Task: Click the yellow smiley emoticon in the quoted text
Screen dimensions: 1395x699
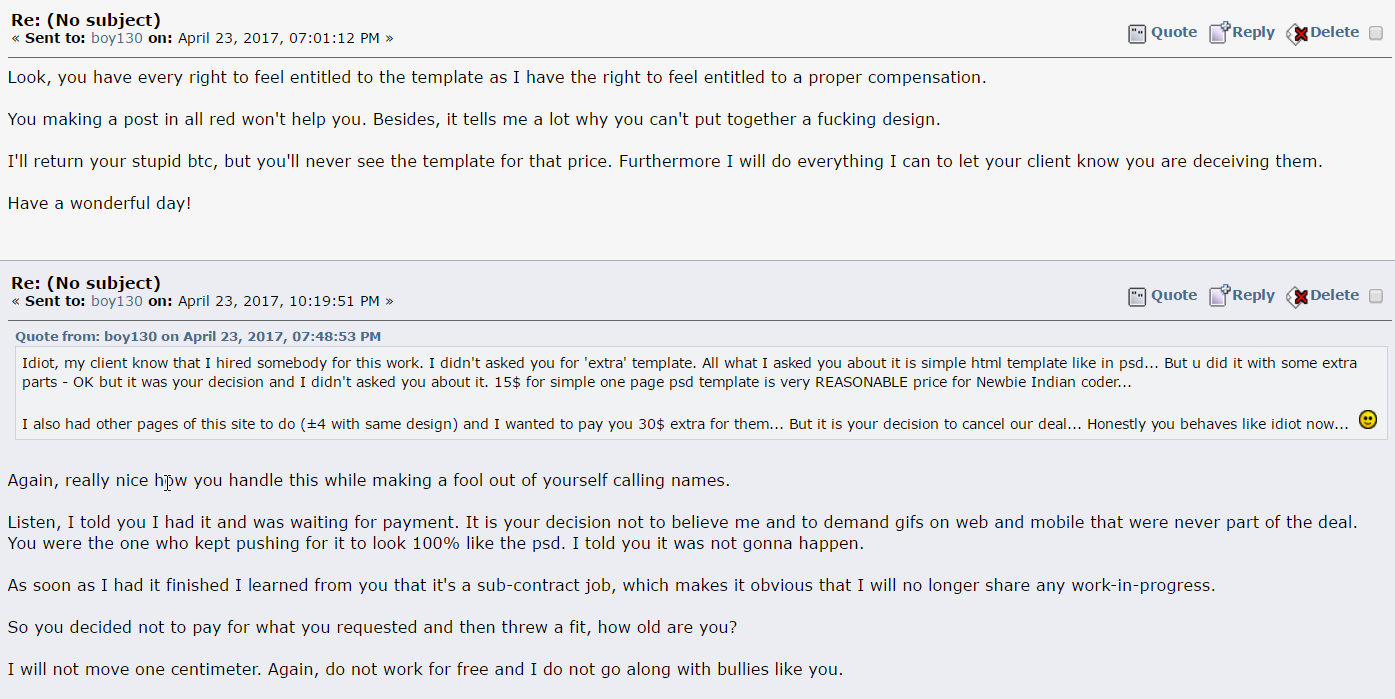Action: click(1368, 420)
